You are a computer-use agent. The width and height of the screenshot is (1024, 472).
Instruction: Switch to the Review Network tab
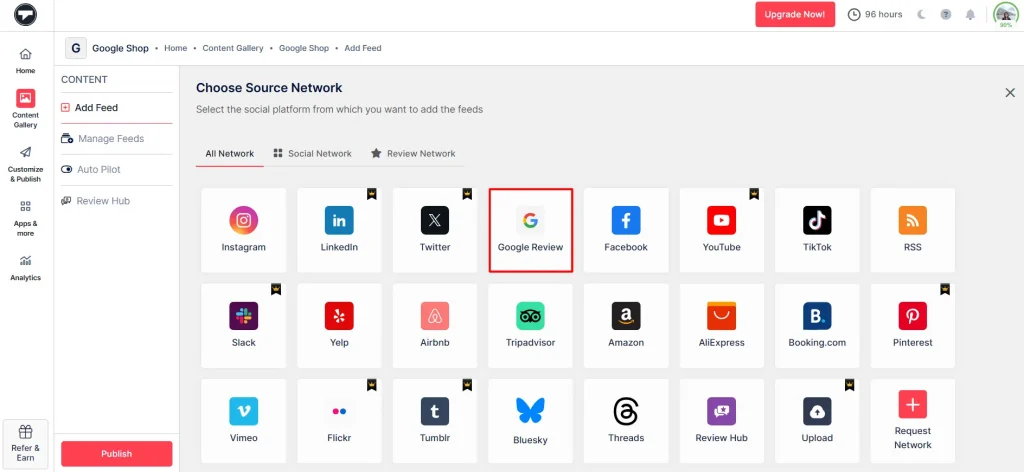coord(412,153)
